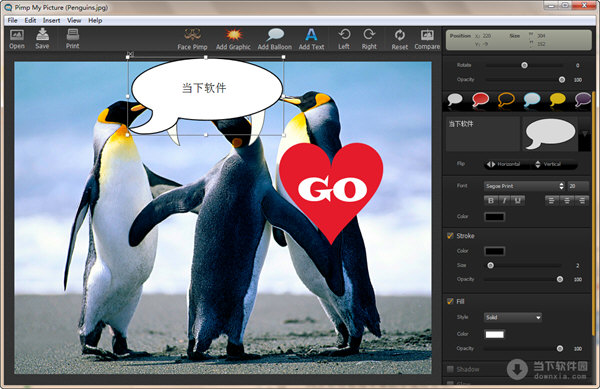600x389 pixels.
Task: Open the Fill Style Solid dropdown
Action: 513,317
